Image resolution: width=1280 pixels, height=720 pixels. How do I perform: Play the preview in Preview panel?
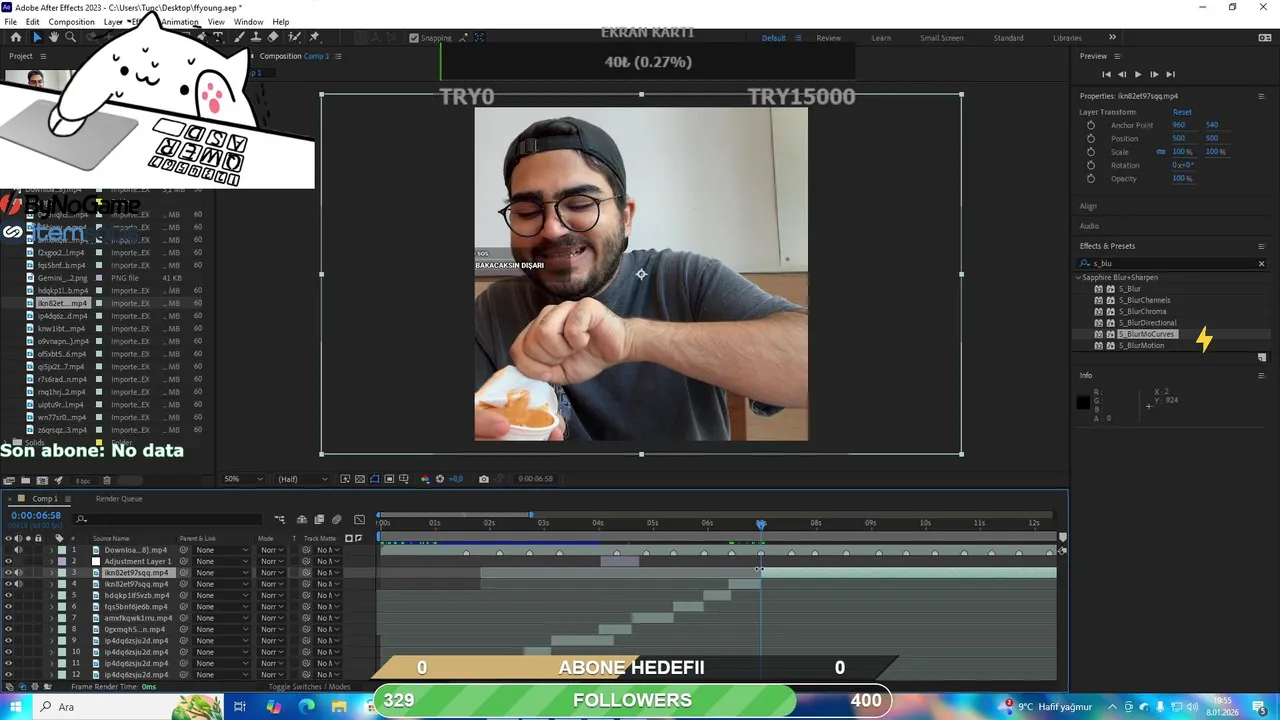tap(1137, 74)
